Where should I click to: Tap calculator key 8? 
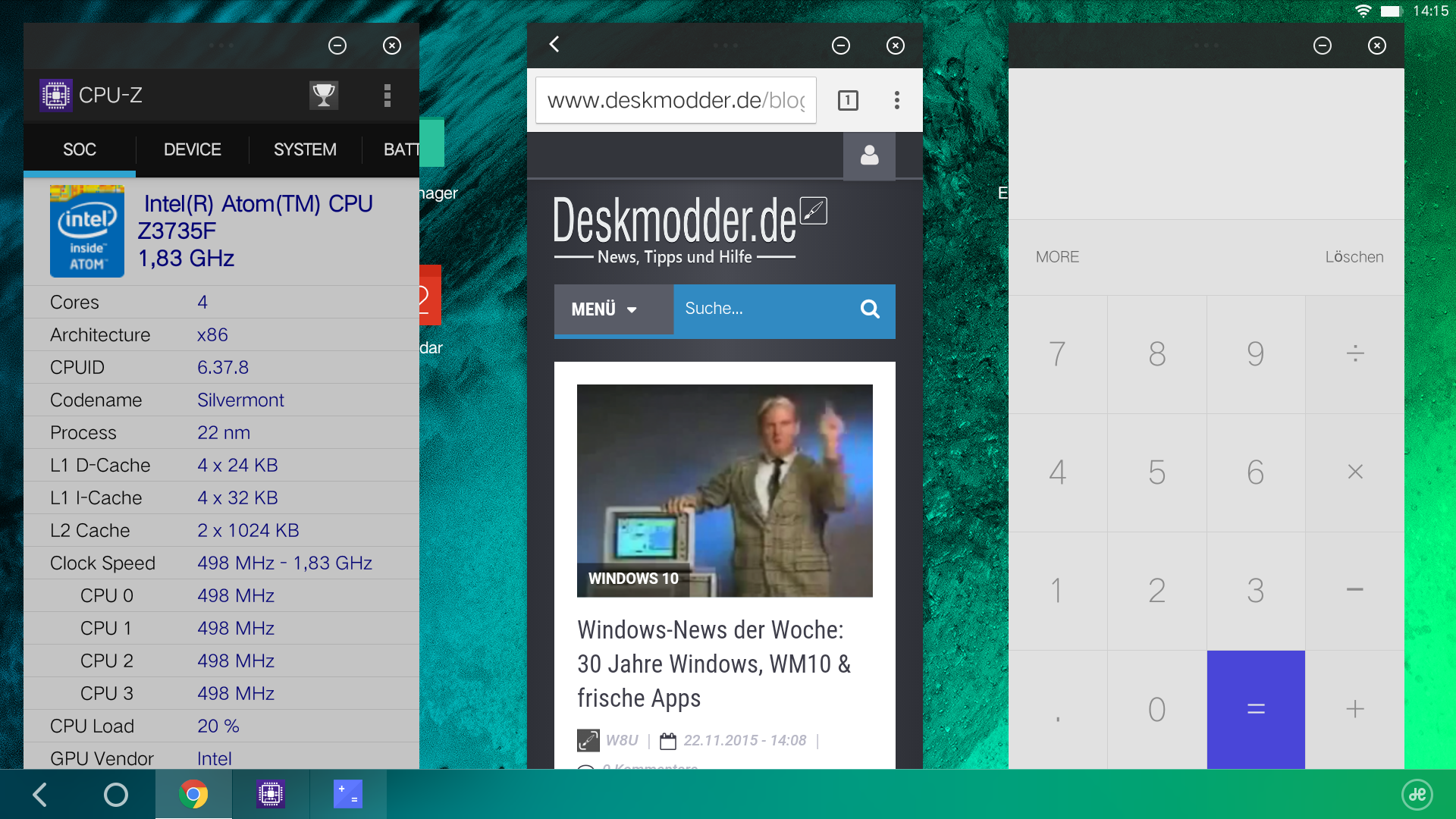1156,354
